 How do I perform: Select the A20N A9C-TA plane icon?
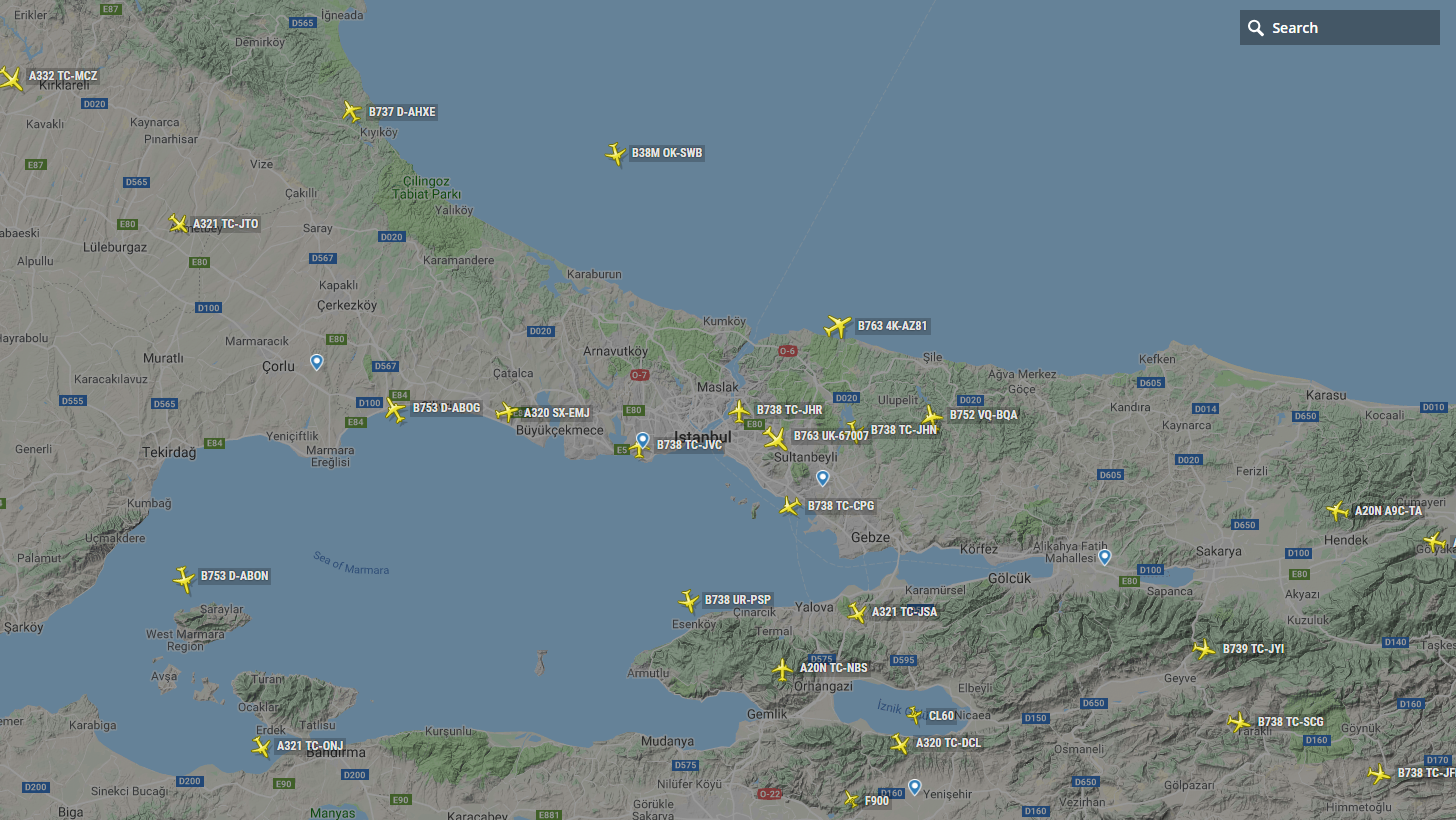pyautogui.click(x=1337, y=511)
